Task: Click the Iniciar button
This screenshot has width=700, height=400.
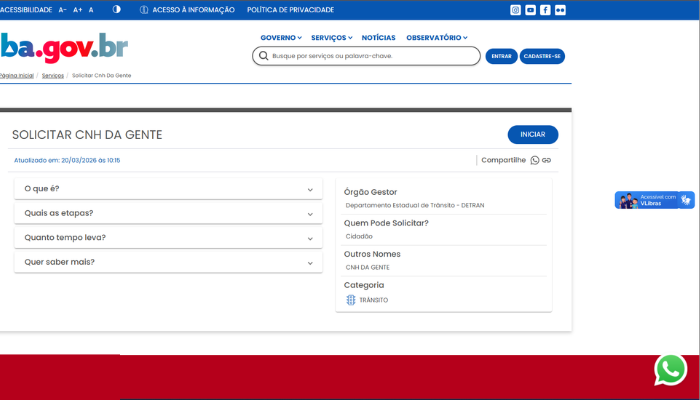Action: pyautogui.click(x=533, y=134)
